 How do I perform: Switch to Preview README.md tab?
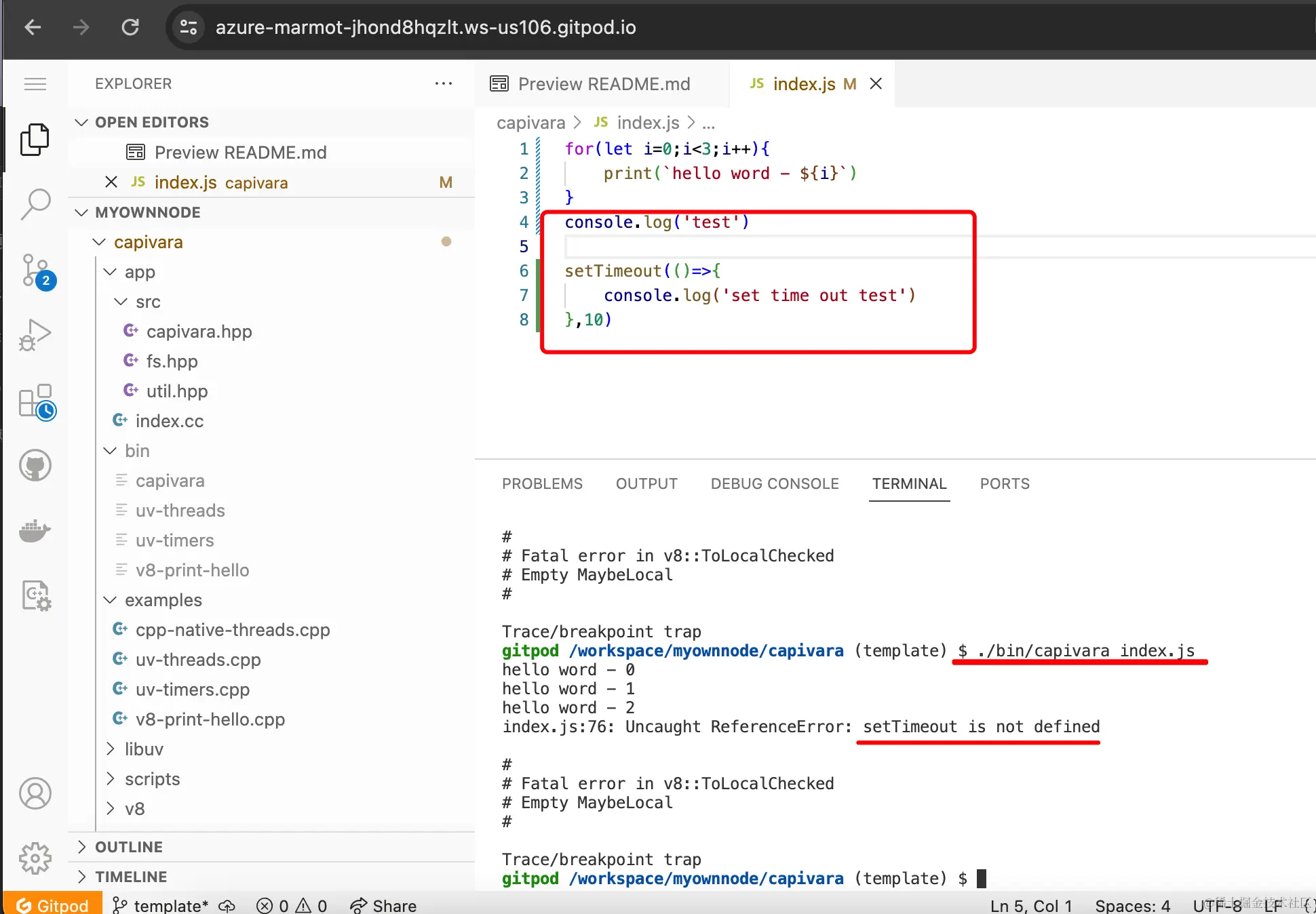602,84
